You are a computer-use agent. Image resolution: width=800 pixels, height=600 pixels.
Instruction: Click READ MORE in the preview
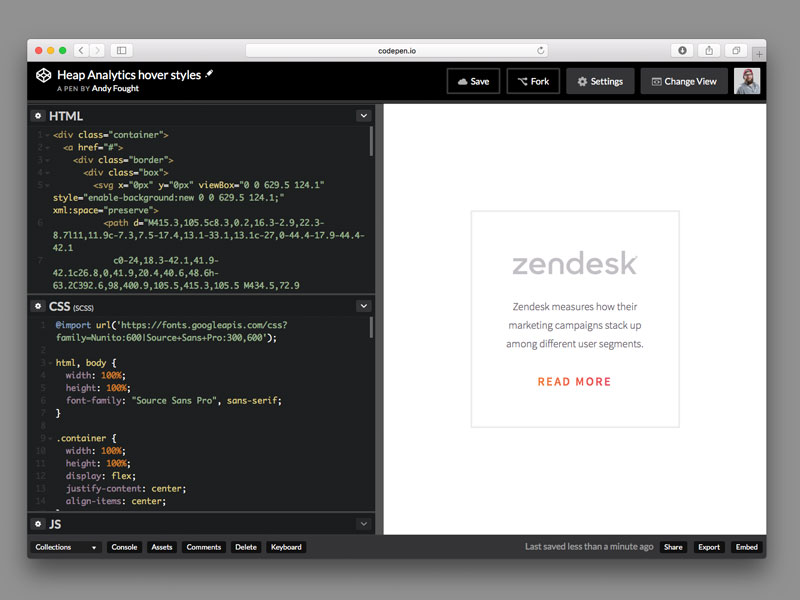point(574,382)
